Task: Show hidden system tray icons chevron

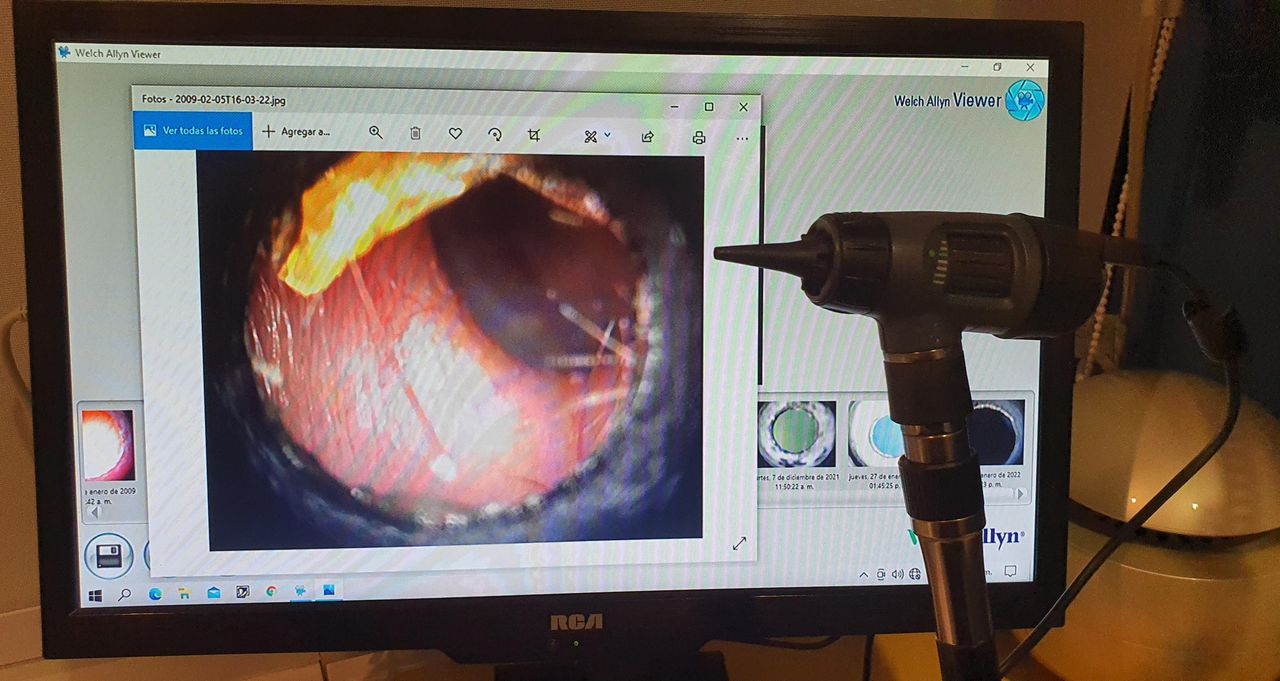Action: (863, 574)
